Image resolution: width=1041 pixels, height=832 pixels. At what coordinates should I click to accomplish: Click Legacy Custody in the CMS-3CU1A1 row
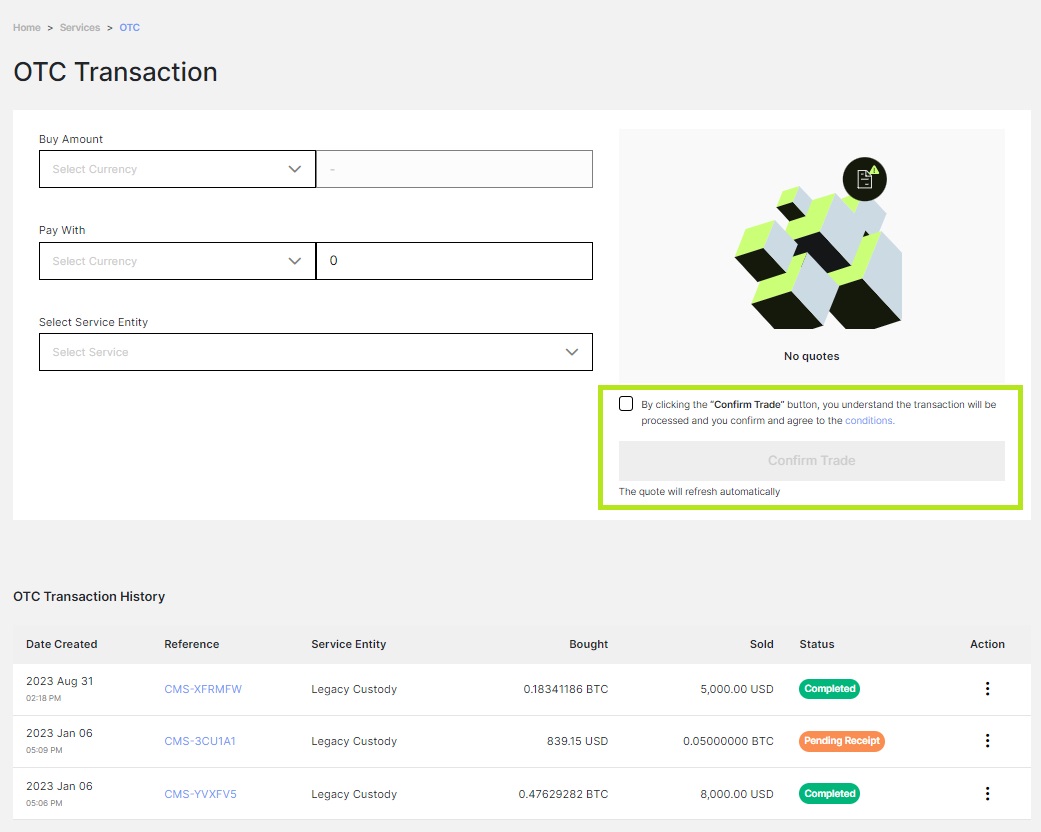(354, 741)
